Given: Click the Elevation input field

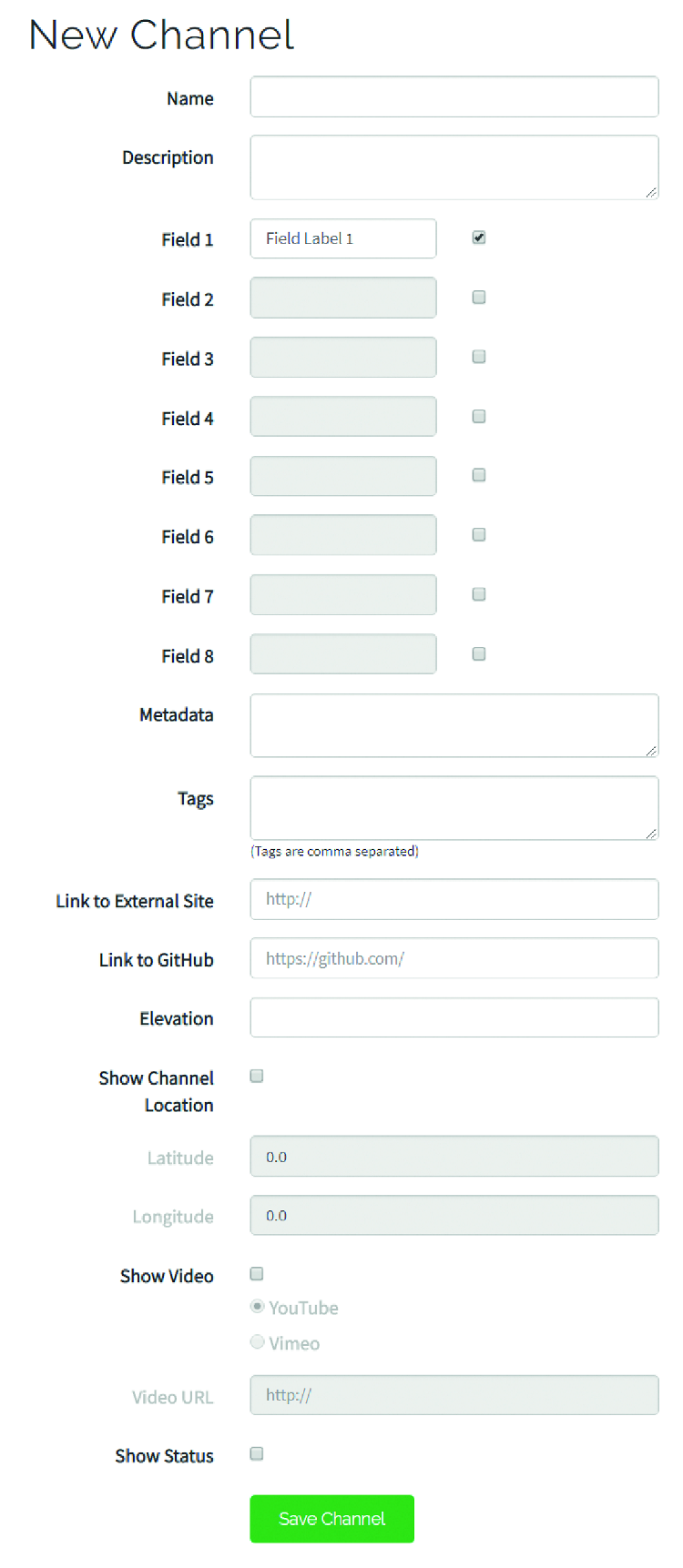Looking at the screenshot, I should [454, 1017].
